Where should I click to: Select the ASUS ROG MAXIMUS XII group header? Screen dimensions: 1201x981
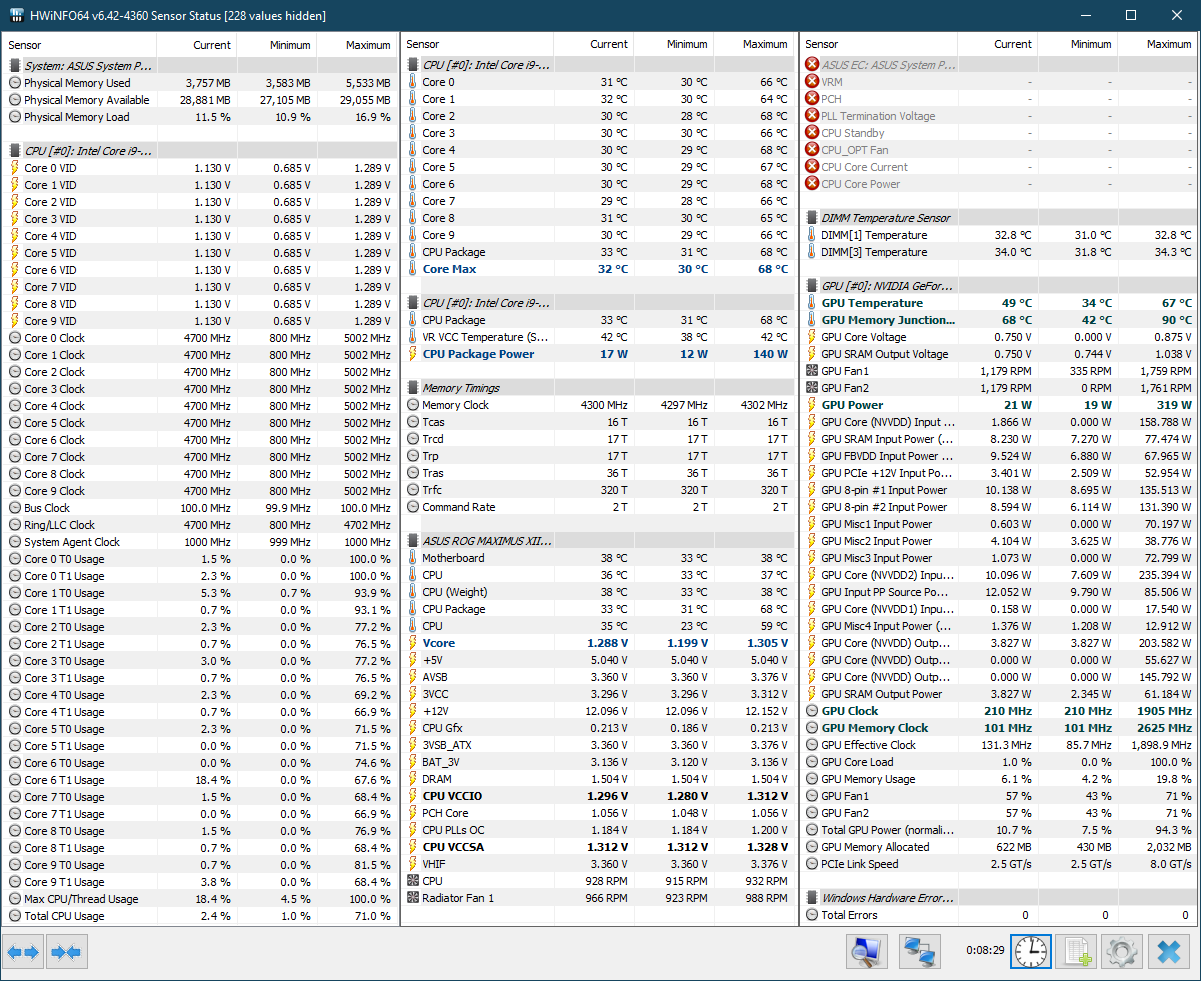pyautogui.click(x=599, y=541)
